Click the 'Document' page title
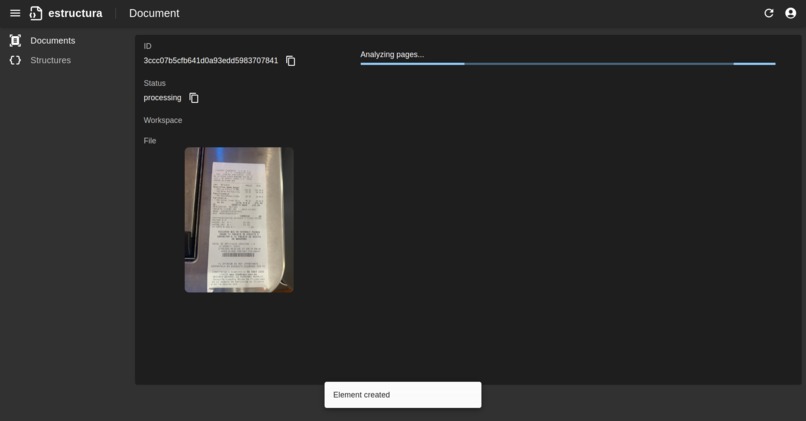Viewport: 806px width, 421px height. coord(154,13)
